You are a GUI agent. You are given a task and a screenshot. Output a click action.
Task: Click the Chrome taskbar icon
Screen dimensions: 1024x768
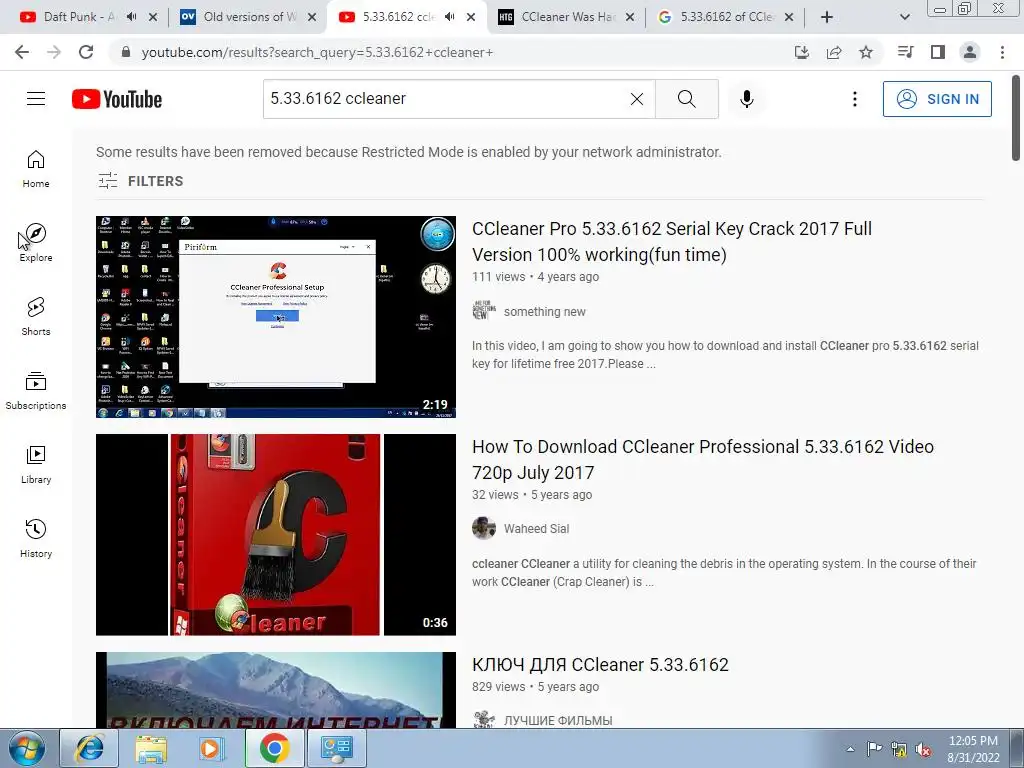[x=274, y=748]
